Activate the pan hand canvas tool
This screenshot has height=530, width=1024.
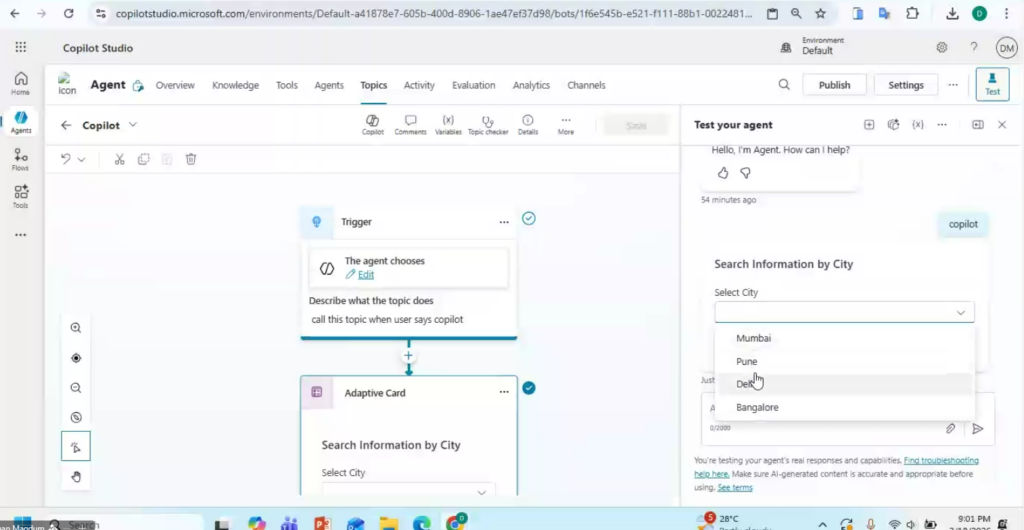pos(76,476)
